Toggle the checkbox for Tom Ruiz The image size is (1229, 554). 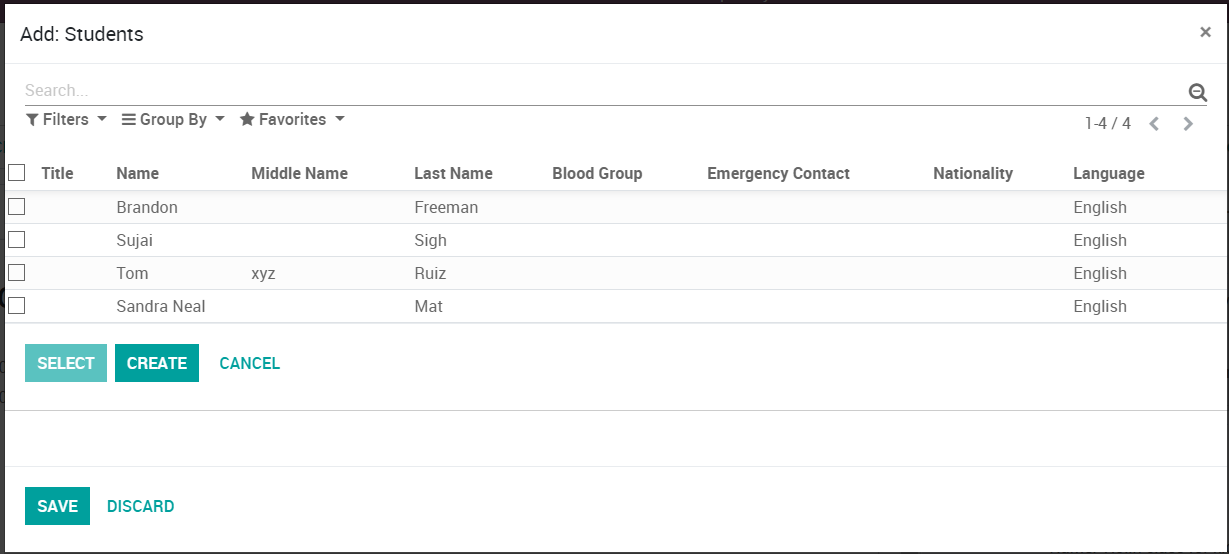[x=17, y=273]
